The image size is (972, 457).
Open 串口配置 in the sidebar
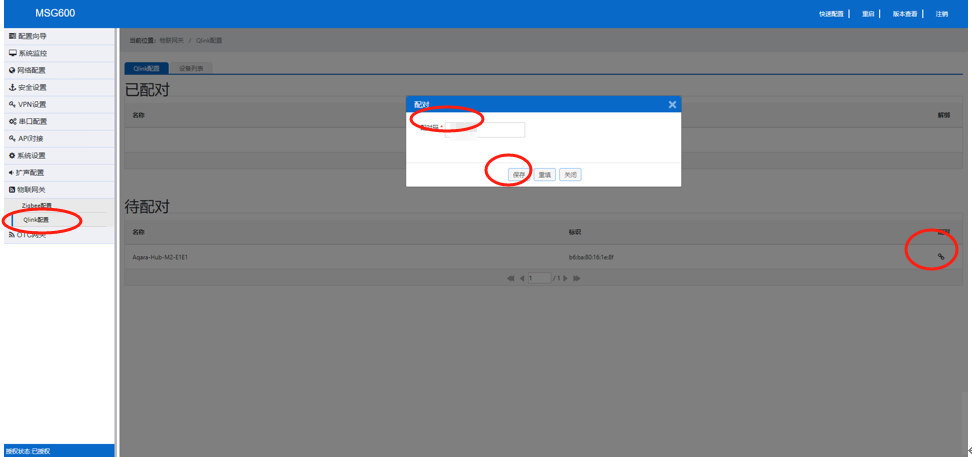32,121
